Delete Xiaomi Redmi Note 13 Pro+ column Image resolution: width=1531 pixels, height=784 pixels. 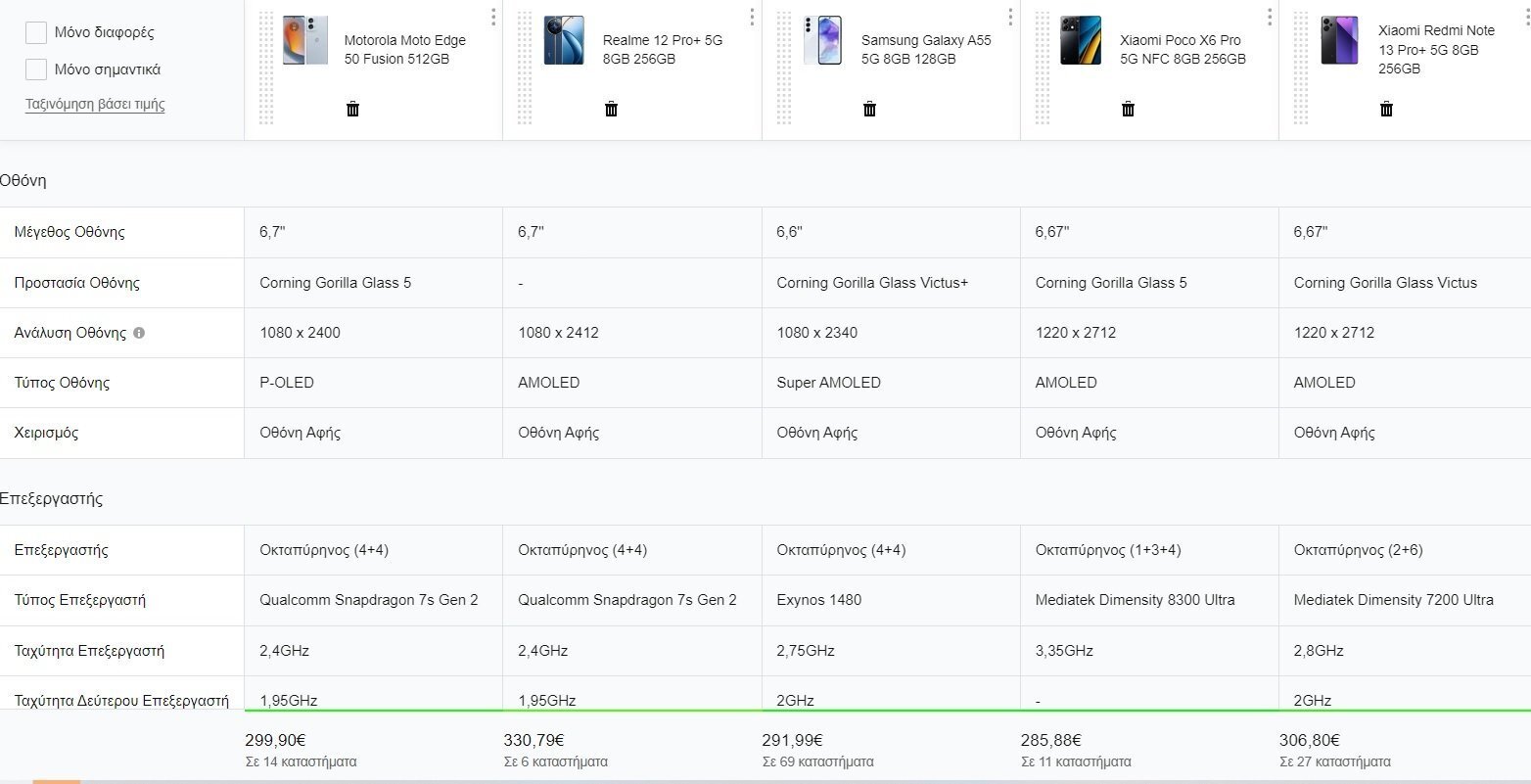(x=1386, y=109)
